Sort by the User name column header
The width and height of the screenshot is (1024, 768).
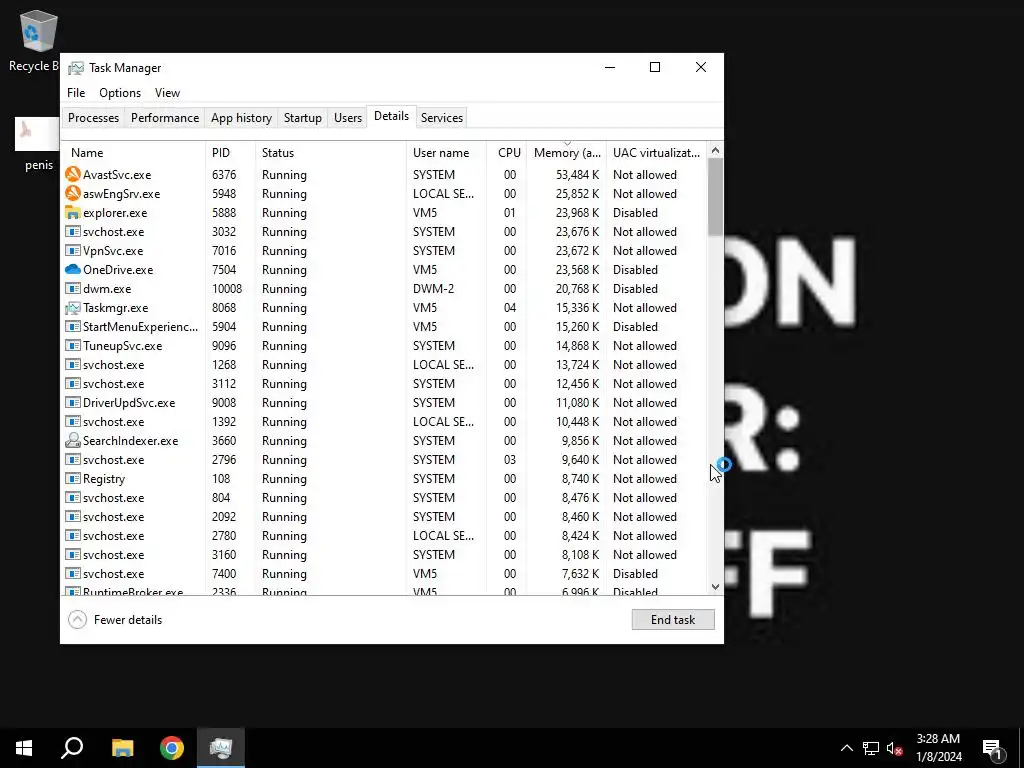446,153
